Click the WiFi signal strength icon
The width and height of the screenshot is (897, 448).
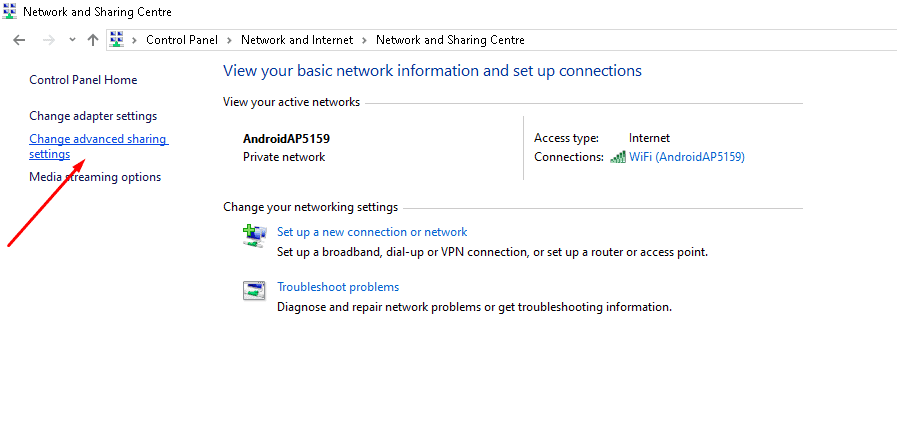pyautogui.click(x=618, y=157)
